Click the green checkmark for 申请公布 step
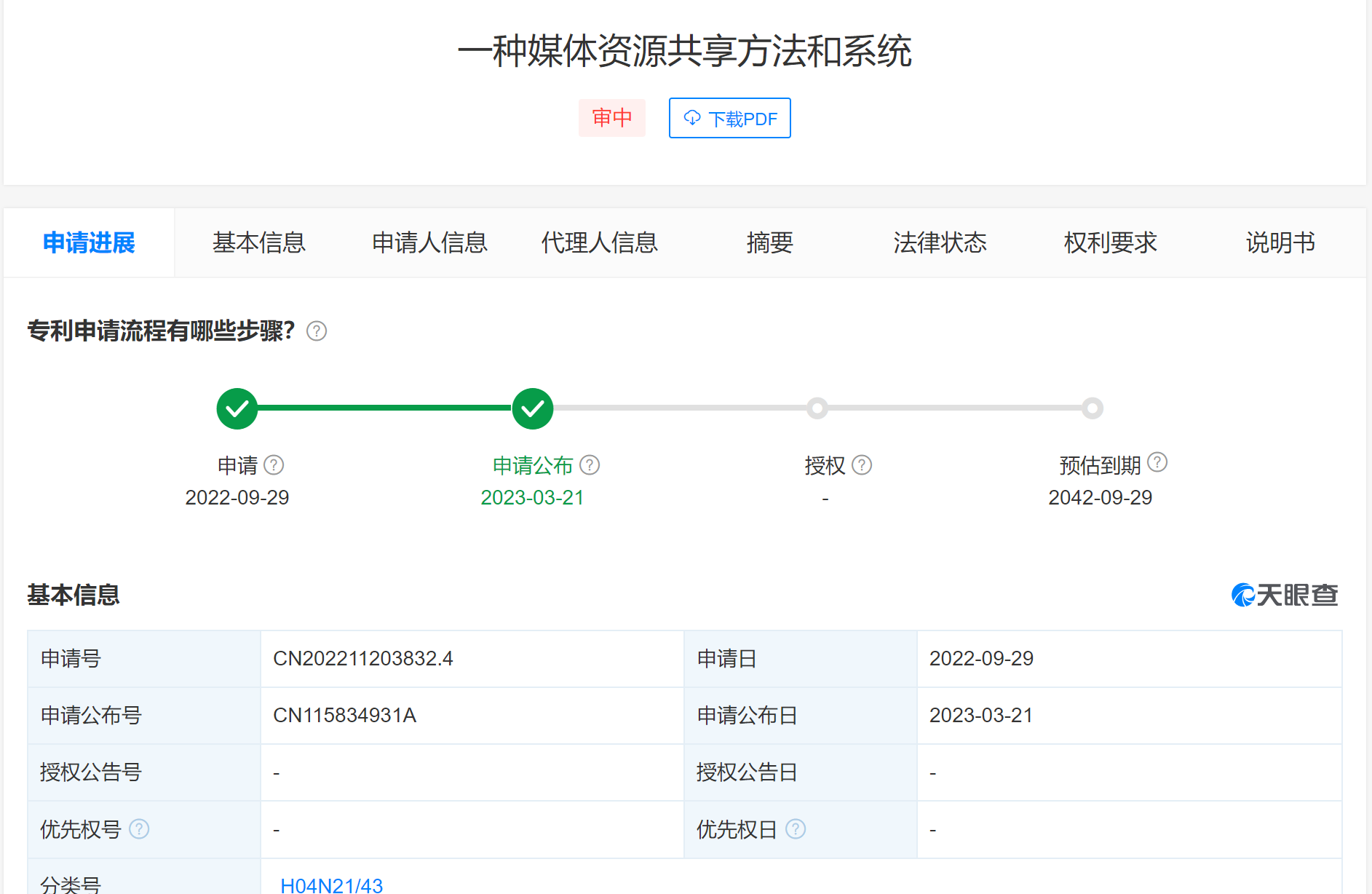Viewport: 1372px width, 894px height. pyautogui.click(x=533, y=408)
